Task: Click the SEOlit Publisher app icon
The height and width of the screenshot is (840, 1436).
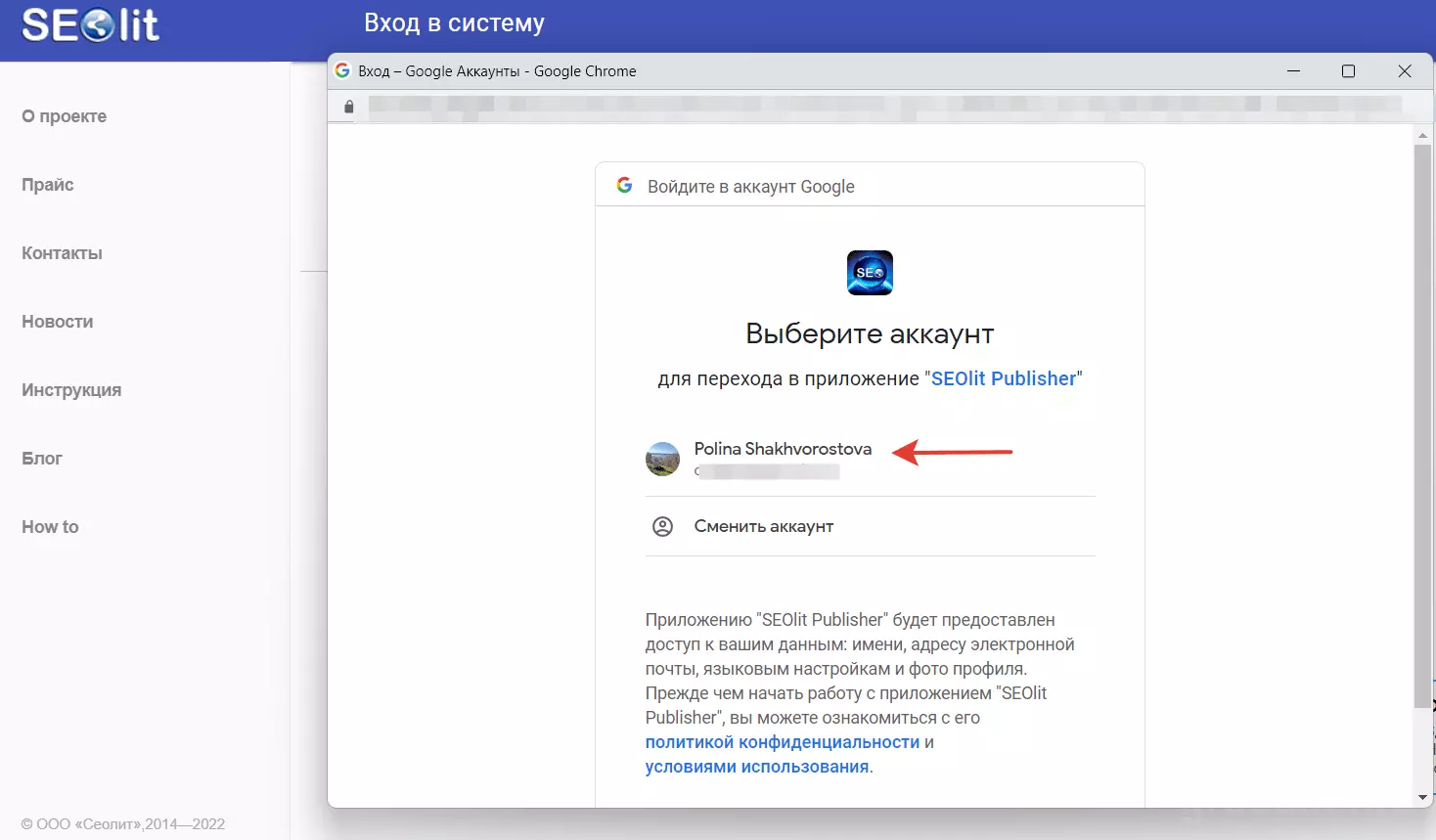Action: (x=870, y=273)
